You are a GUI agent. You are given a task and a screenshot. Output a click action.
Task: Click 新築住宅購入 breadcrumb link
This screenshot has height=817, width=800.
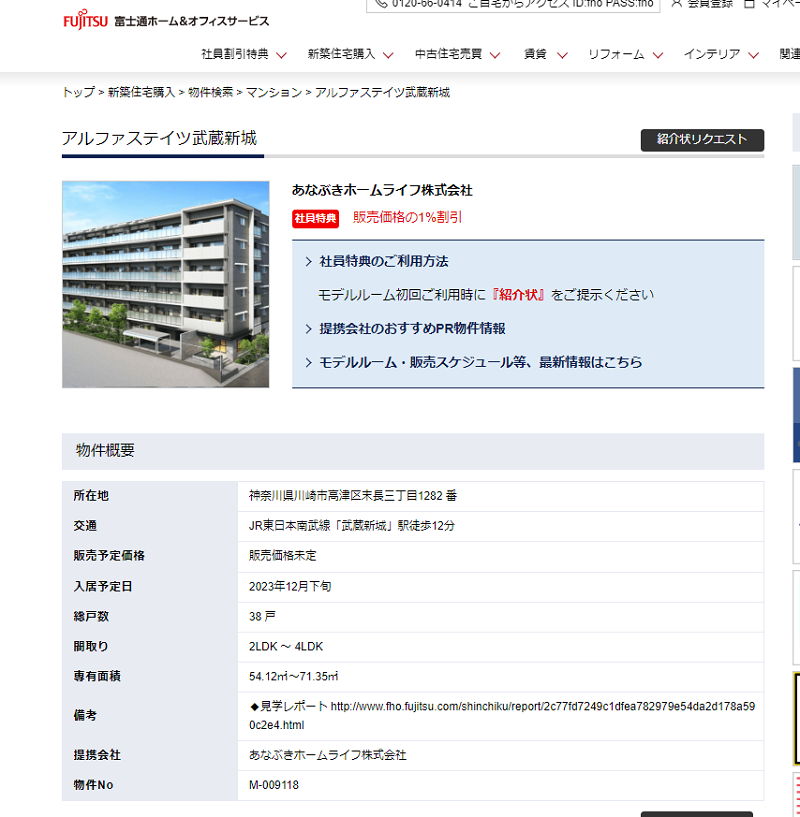(x=141, y=93)
